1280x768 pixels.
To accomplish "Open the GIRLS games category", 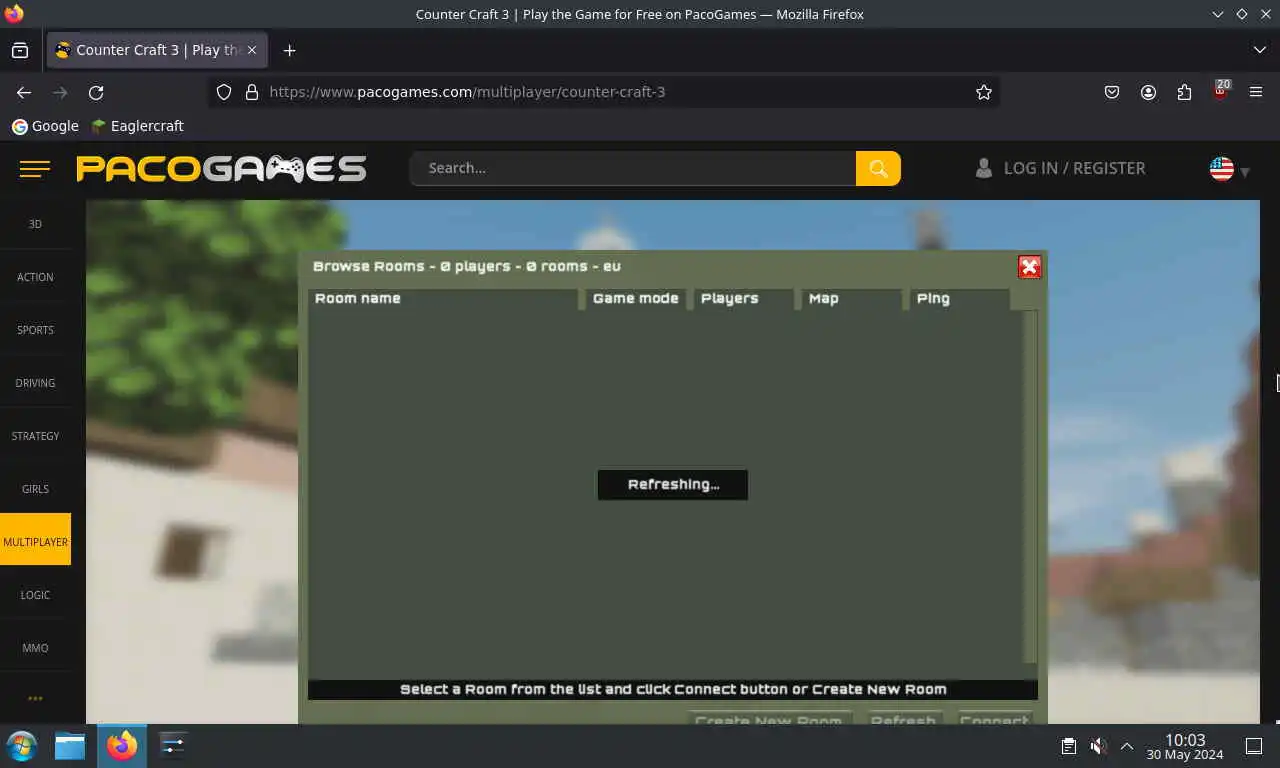I will [x=35, y=489].
